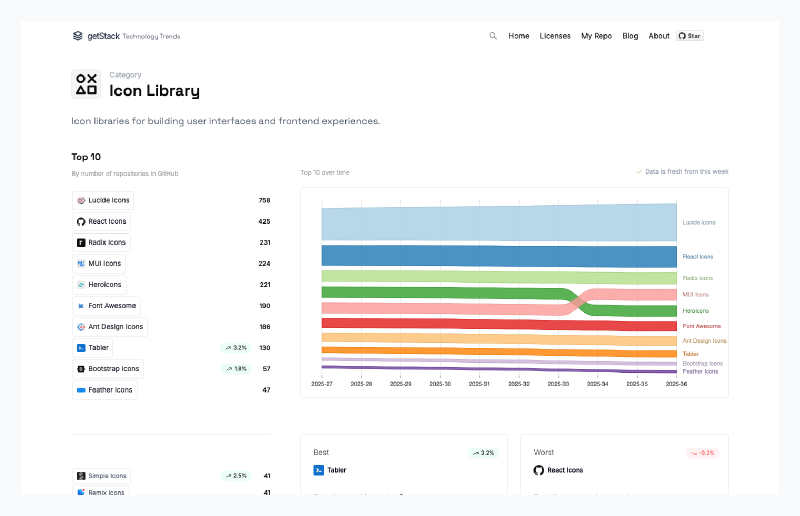Click the Radix Icons logo icon
Viewport: 800px width, 516px height.
point(81,243)
